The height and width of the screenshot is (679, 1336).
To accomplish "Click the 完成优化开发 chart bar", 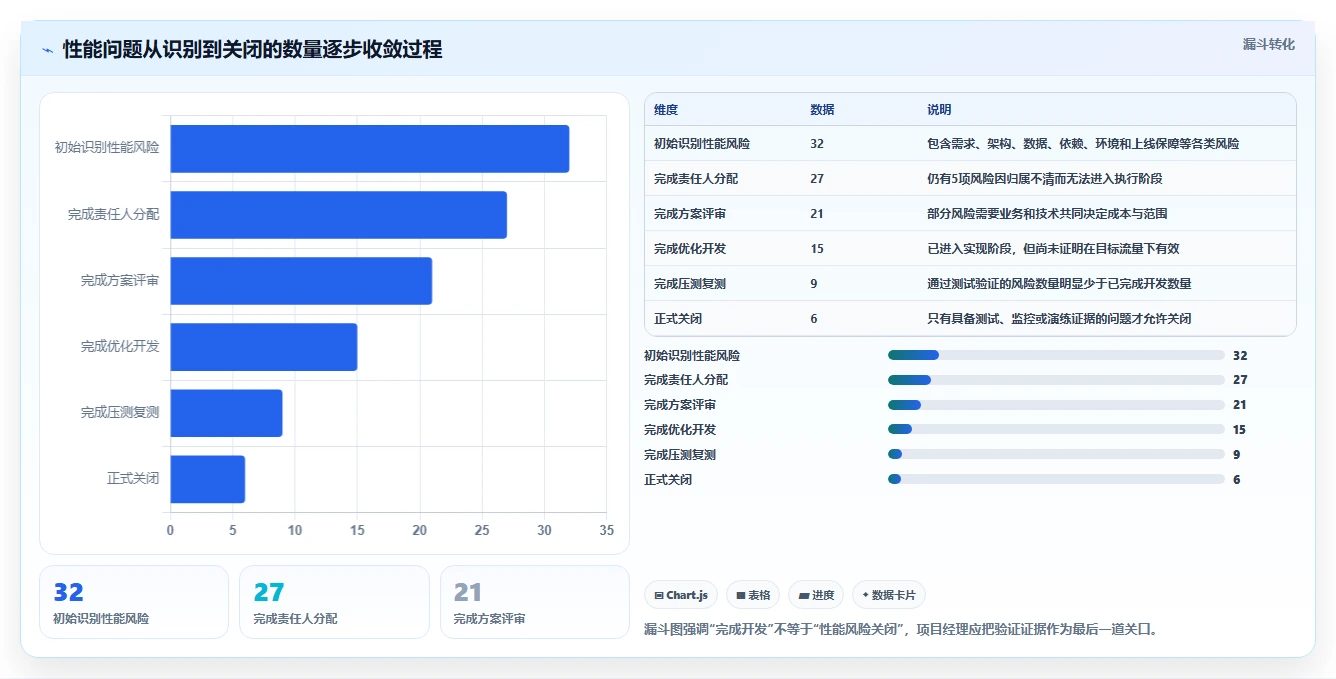I will tap(264, 347).
